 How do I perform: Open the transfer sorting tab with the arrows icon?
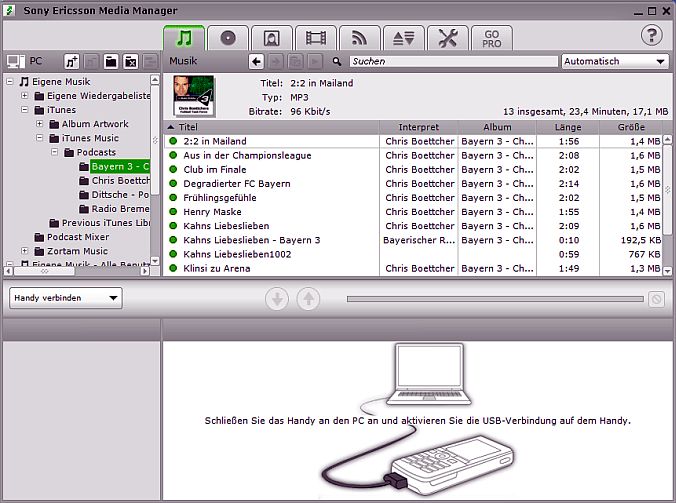click(404, 38)
